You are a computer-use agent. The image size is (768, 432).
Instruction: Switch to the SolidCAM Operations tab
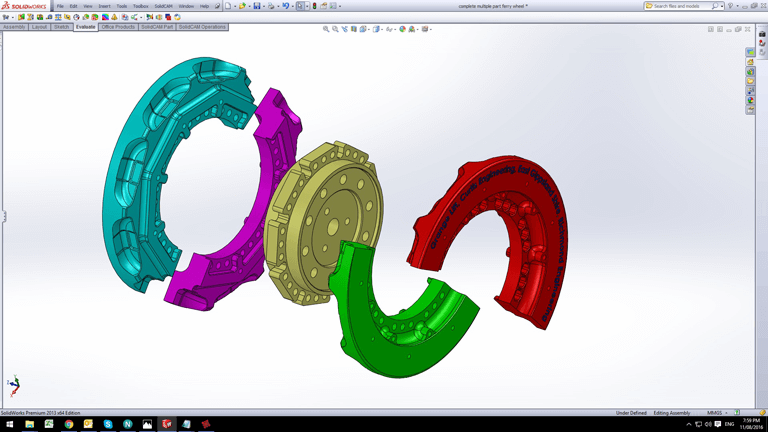202,27
